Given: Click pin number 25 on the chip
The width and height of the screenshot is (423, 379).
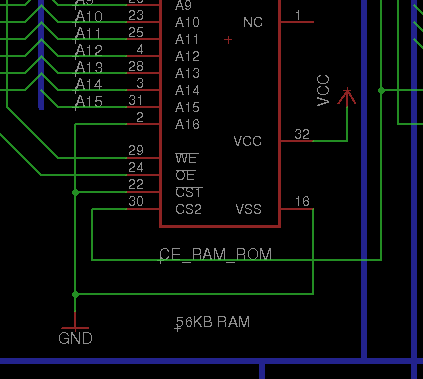Looking at the screenshot, I should tap(136, 32).
